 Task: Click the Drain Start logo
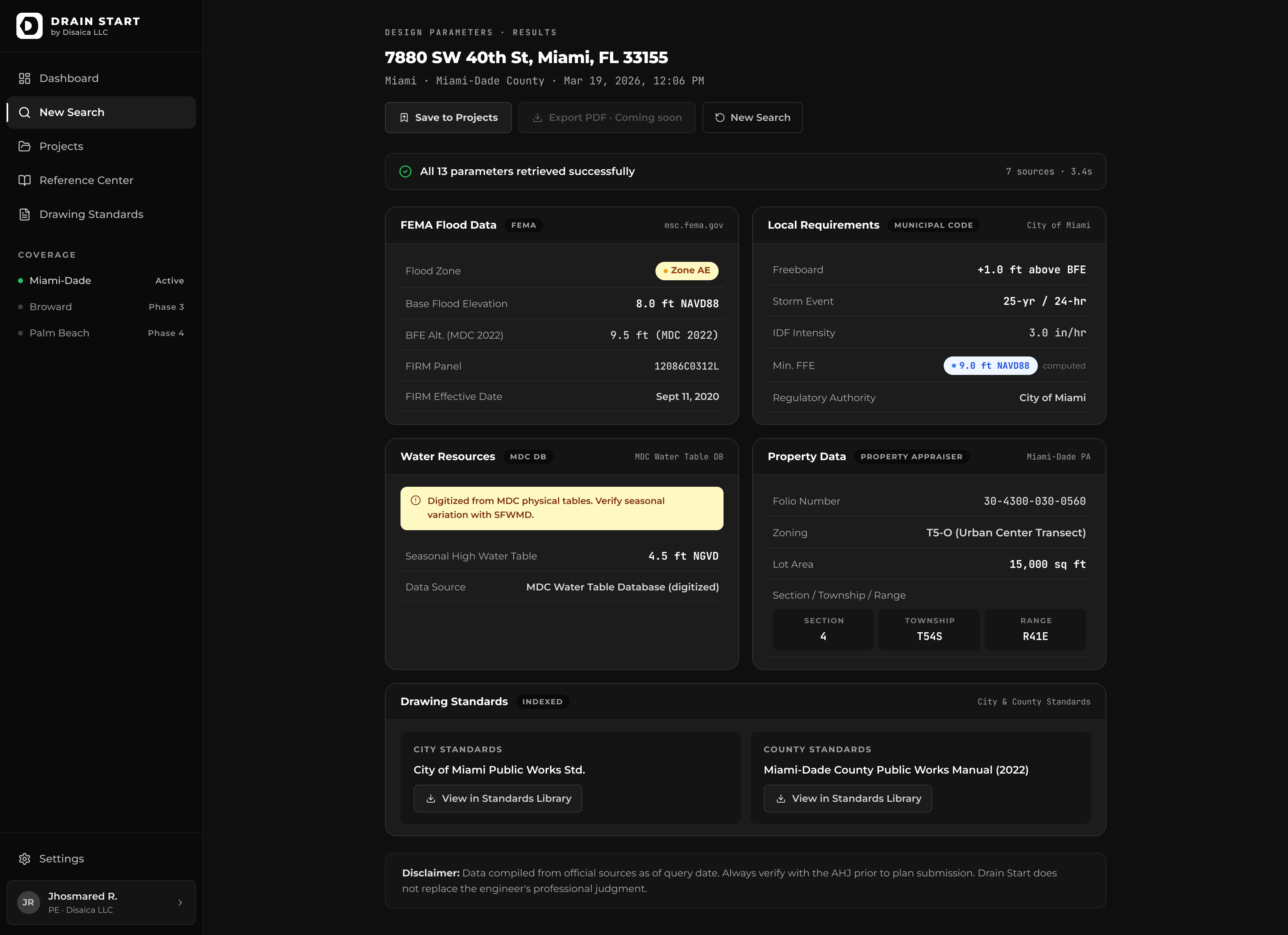30,25
